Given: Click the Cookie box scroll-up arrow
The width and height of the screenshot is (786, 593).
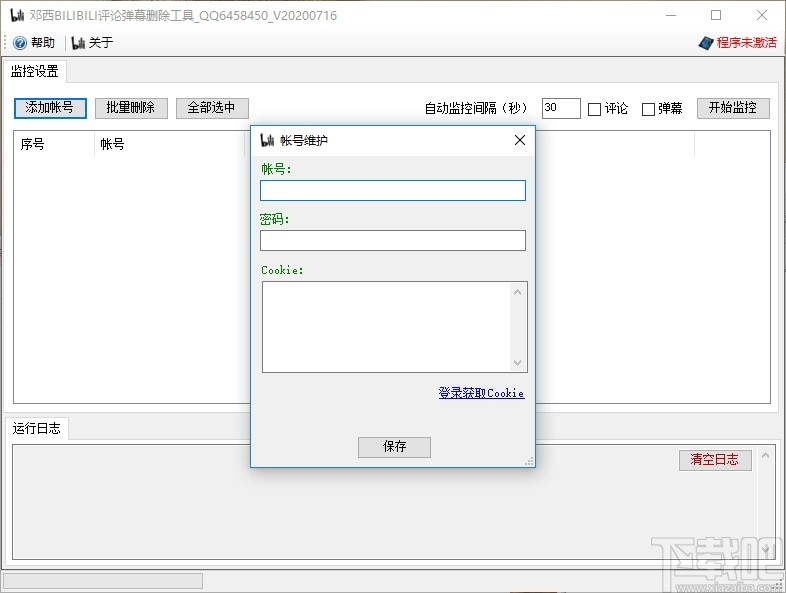Looking at the screenshot, I should pos(518,292).
